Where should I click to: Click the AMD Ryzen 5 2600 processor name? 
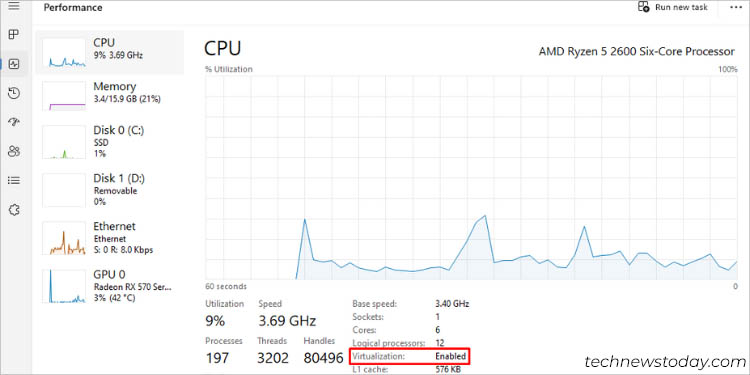[637, 51]
